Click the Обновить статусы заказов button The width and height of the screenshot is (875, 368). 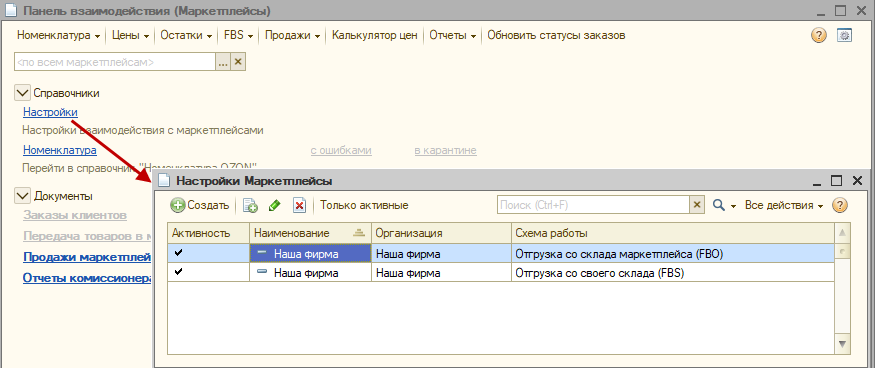pyautogui.click(x=556, y=36)
